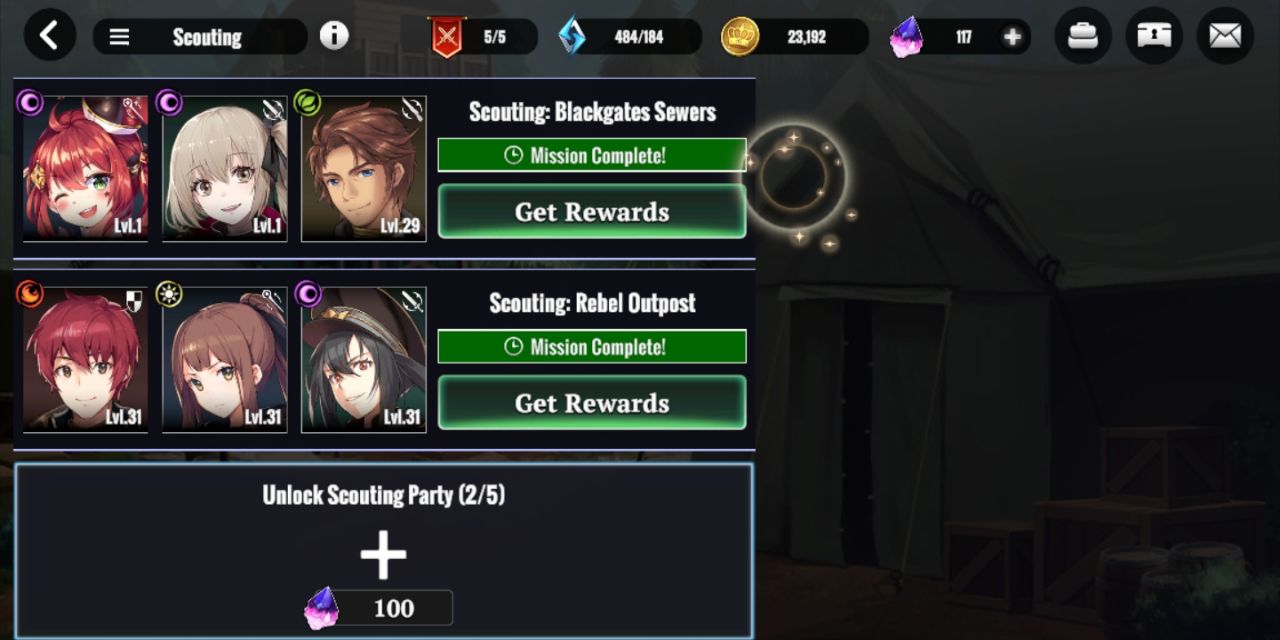
Task: Add more purple gems with plus
Action: (1012, 37)
